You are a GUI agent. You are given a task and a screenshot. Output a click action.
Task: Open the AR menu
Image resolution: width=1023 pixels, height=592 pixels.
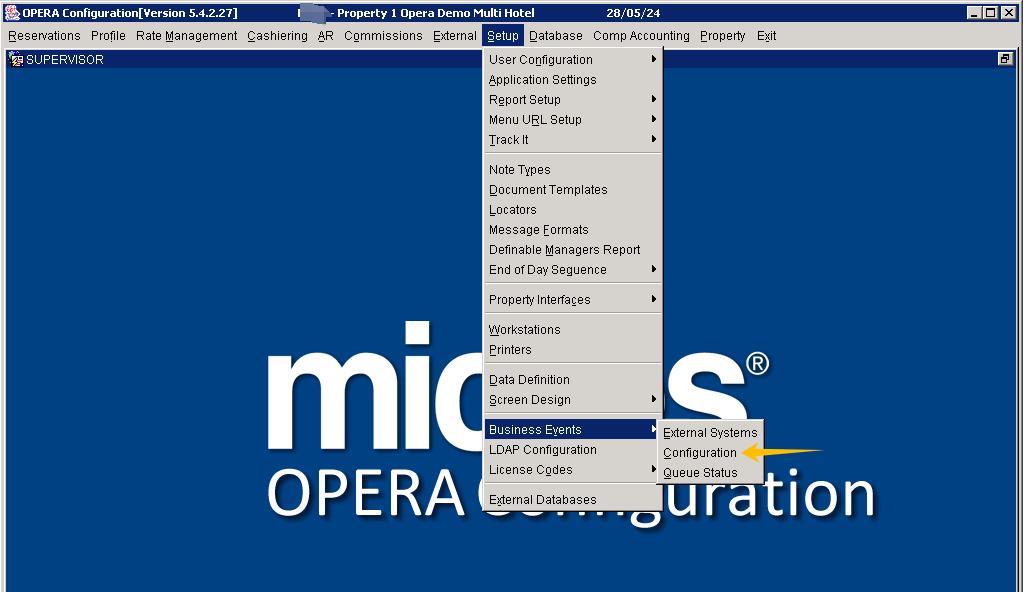(x=326, y=36)
